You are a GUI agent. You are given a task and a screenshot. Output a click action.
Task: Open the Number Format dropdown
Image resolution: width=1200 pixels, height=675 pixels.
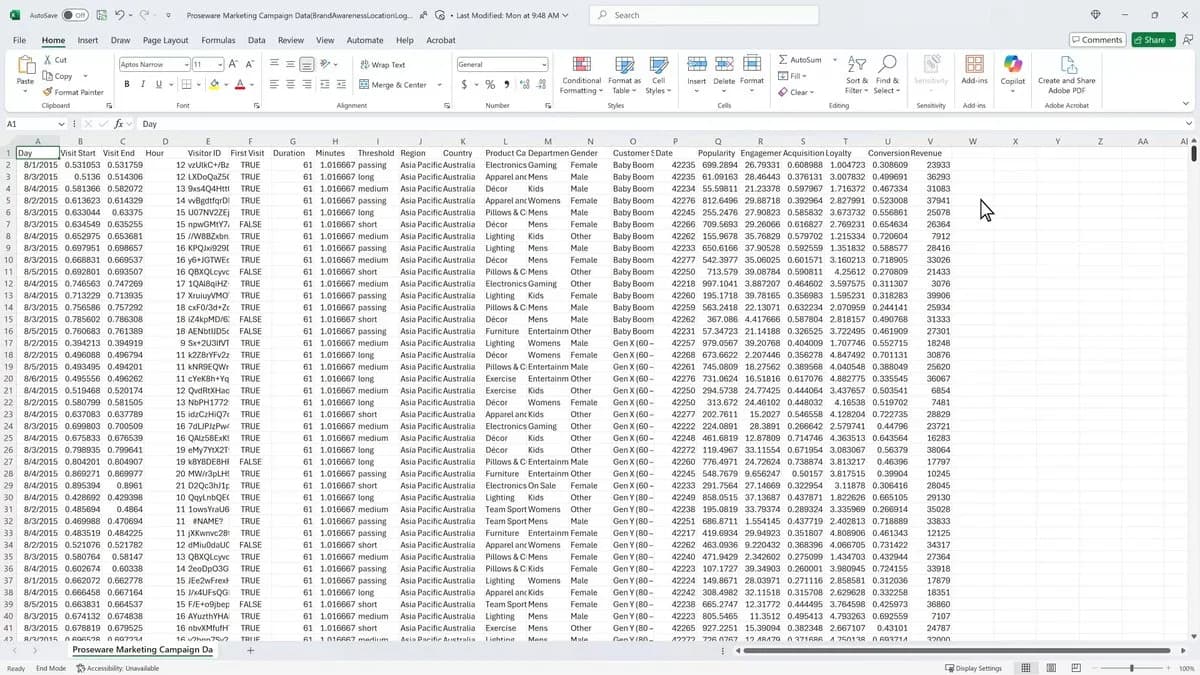point(540,64)
